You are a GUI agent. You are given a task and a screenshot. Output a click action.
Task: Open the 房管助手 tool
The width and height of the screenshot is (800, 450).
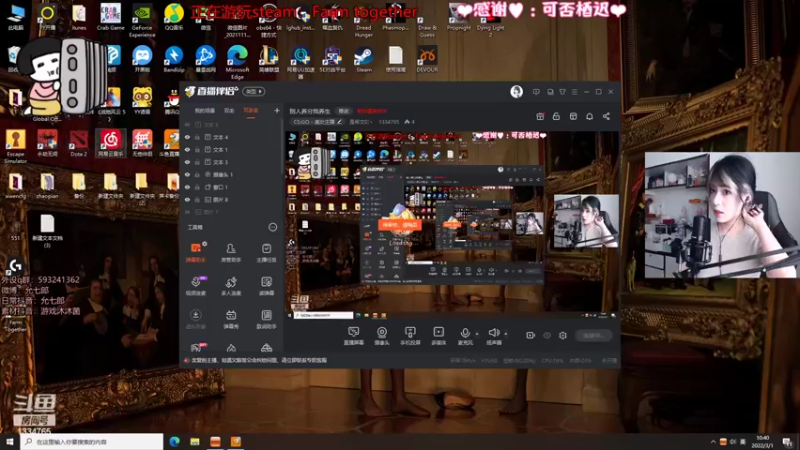click(231, 252)
